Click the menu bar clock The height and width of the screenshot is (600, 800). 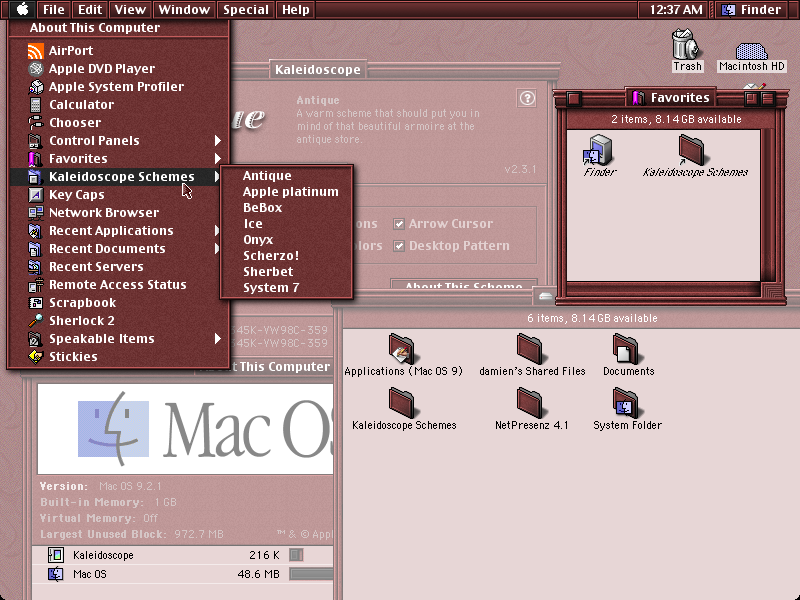coord(676,9)
